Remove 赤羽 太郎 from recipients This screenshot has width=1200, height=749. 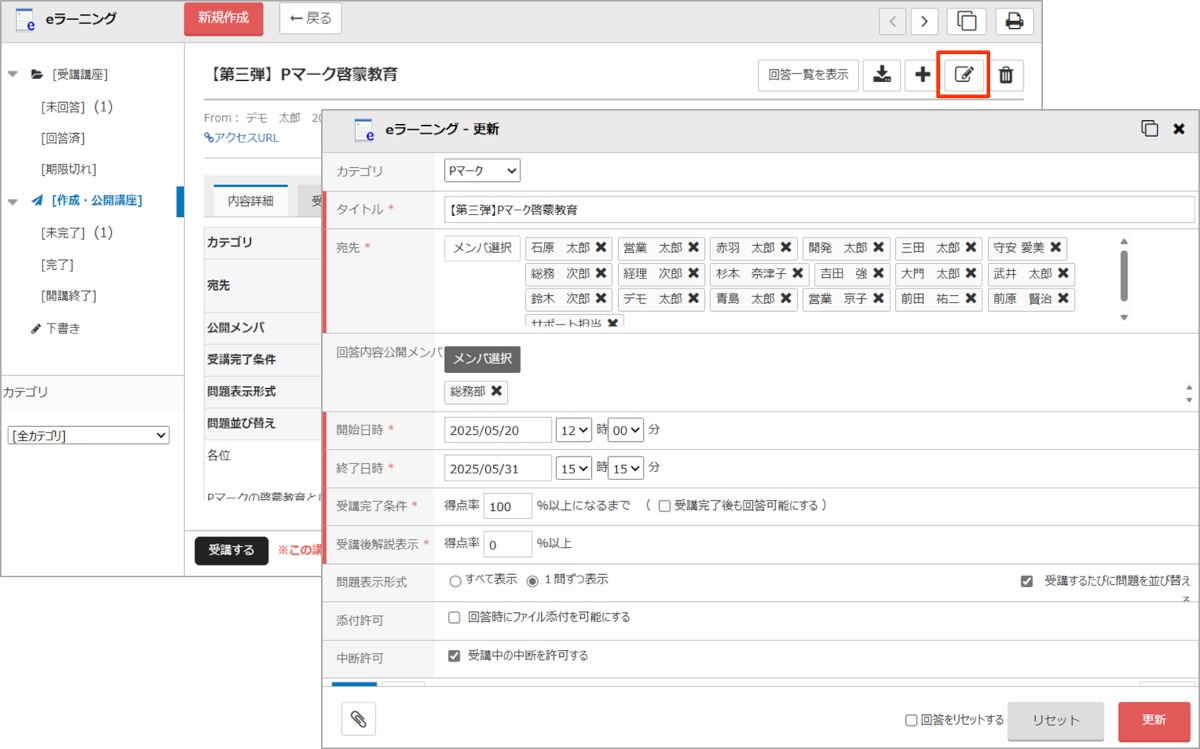point(785,247)
